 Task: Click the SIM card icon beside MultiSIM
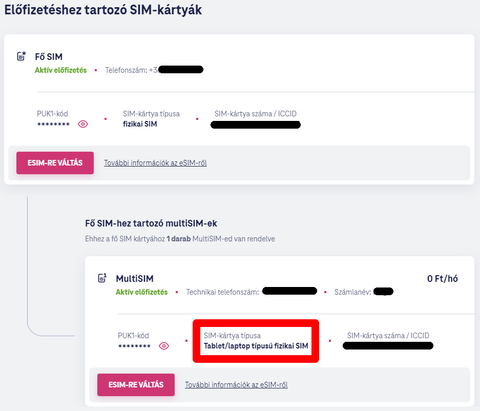[102, 278]
